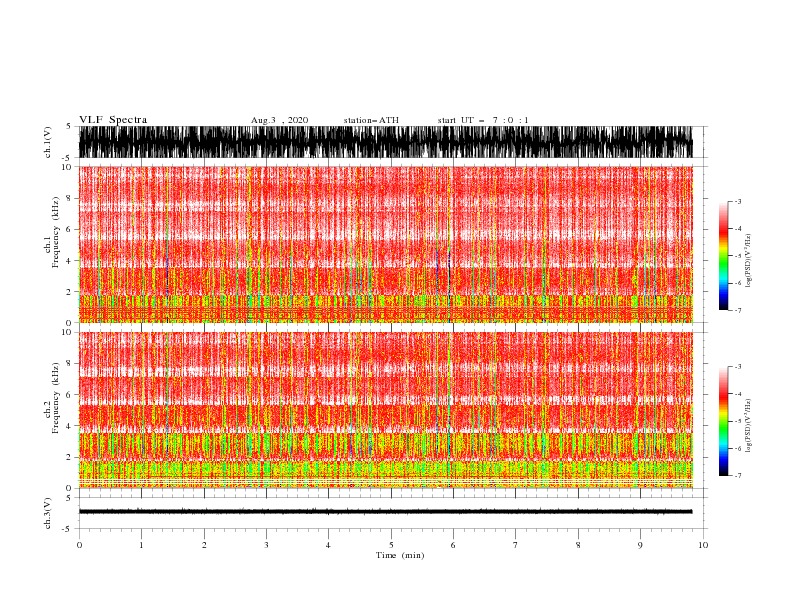The width and height of the screenshot is (792, 612).
Task: Click the "8" tick on the Time axis
Action: (x=578, y=545)
